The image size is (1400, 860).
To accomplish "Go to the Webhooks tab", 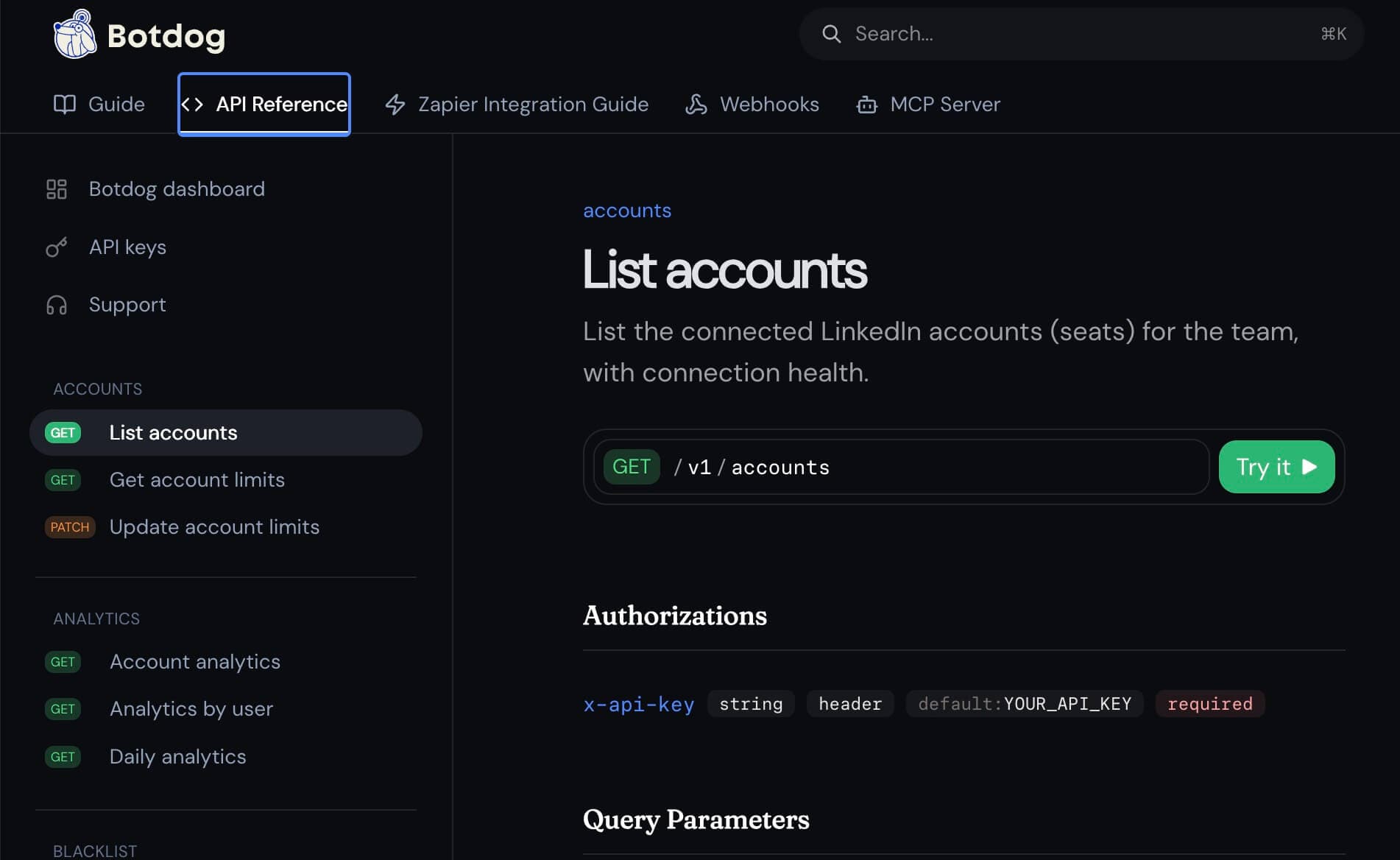I will 752,105.
